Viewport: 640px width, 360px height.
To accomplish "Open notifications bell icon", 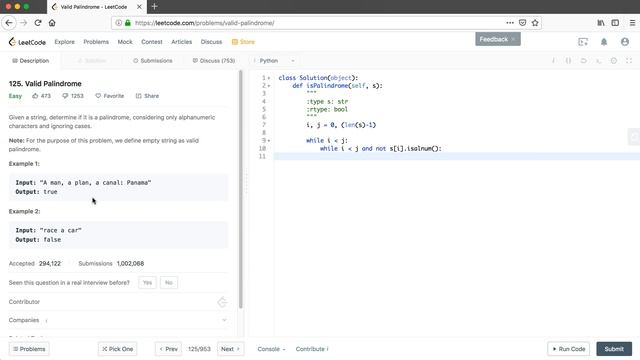I will [604, 42].
